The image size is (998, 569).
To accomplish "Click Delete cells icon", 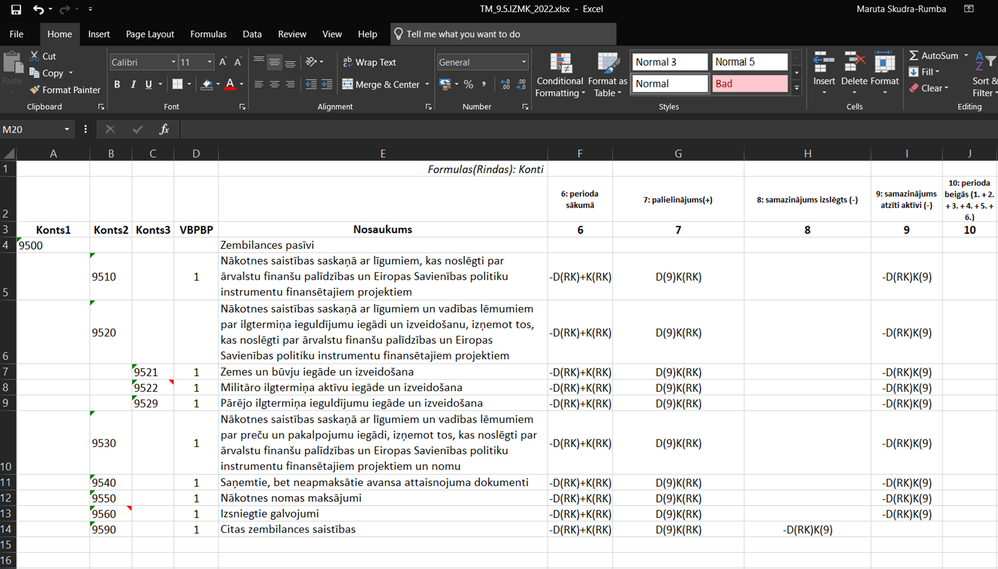I will (854, 64).
